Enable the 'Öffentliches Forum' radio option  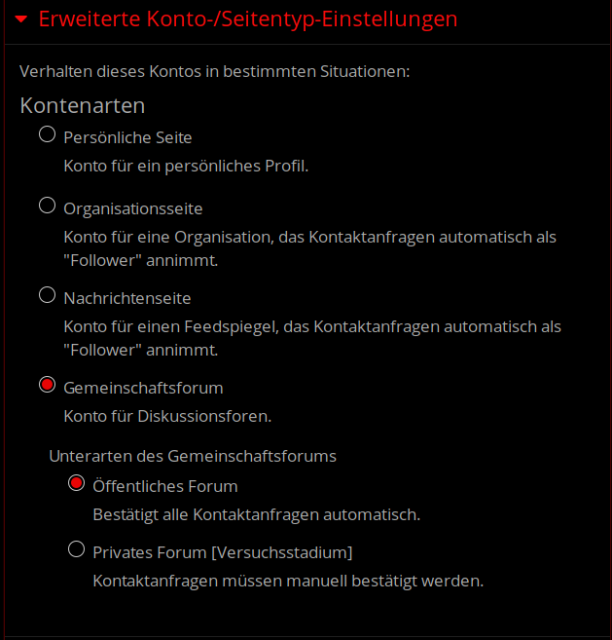point(76,484)
